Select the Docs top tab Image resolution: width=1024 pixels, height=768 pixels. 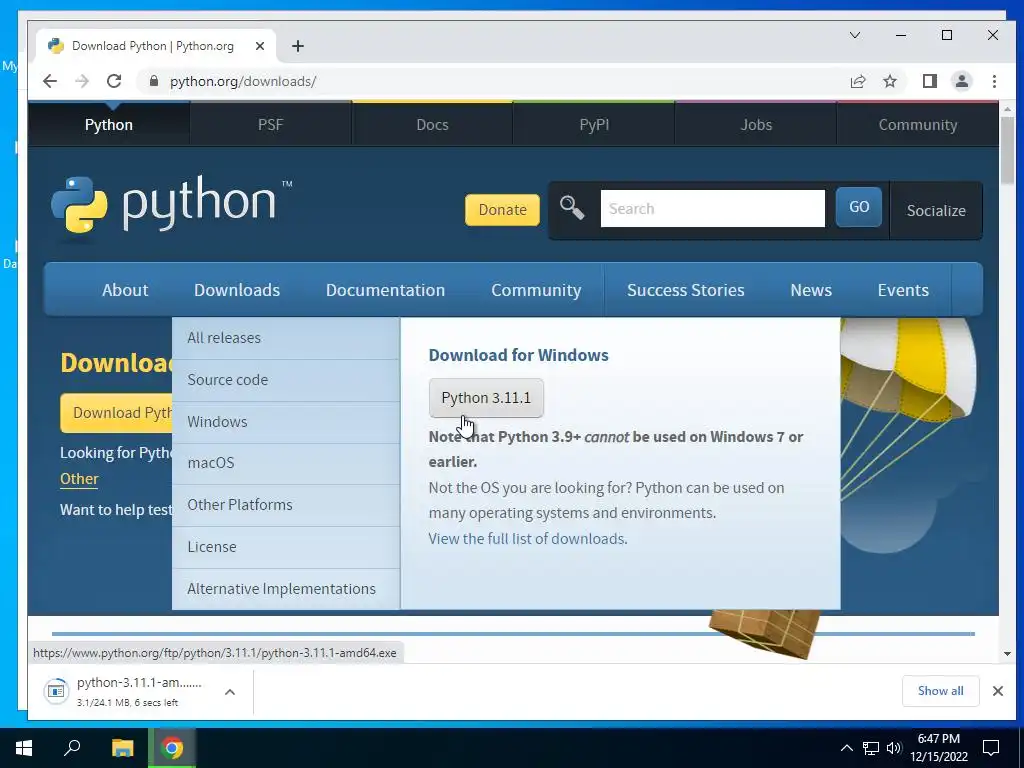pos(432,125)
